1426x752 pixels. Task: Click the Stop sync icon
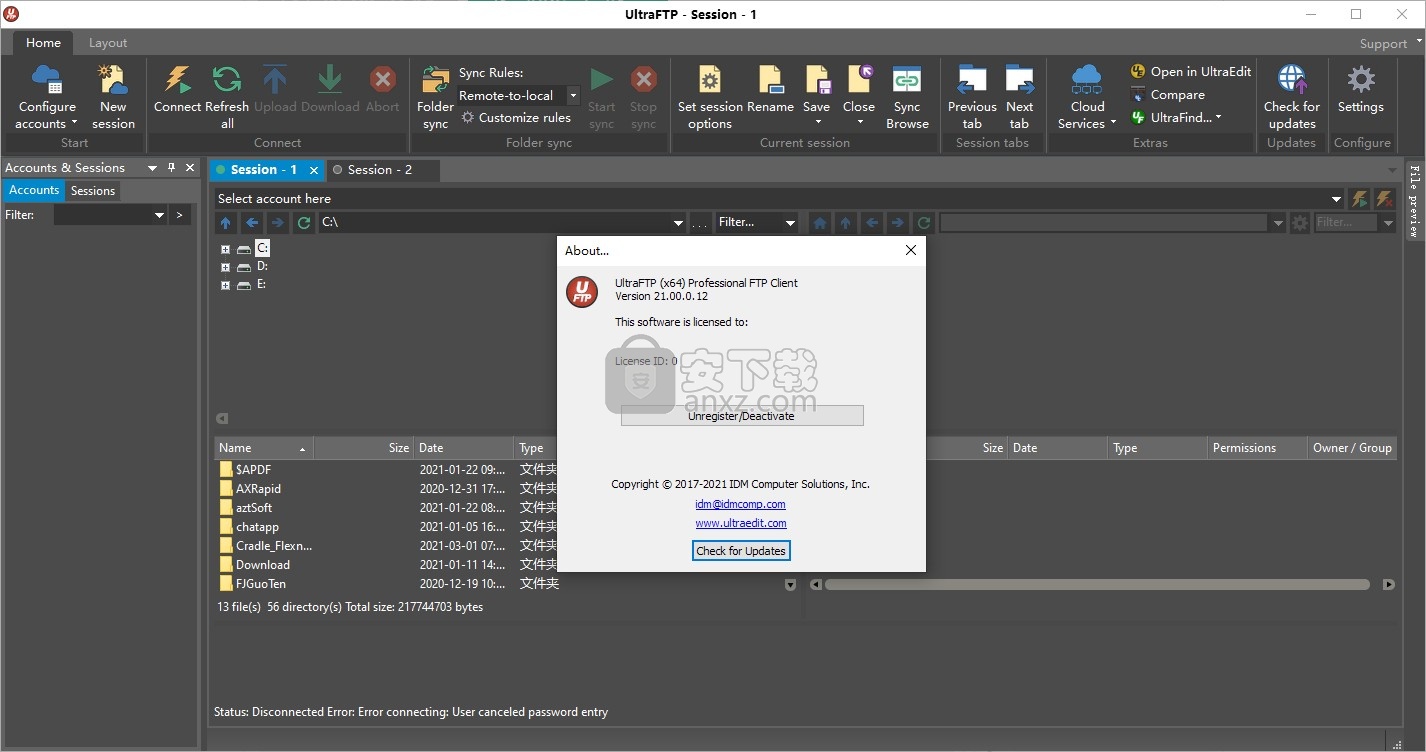(643, 80)
